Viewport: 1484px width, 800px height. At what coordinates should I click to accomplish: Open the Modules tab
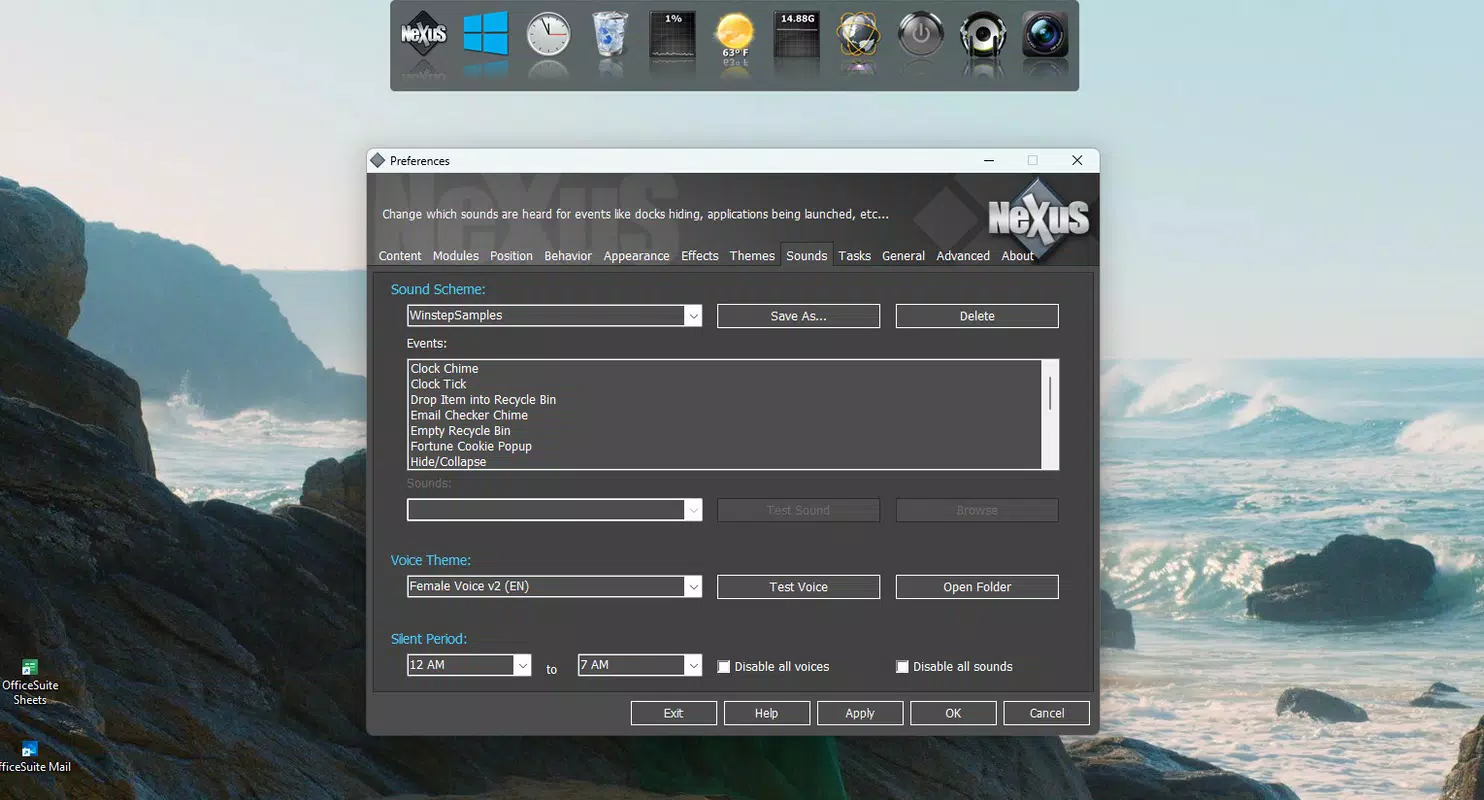coord(456,256)
